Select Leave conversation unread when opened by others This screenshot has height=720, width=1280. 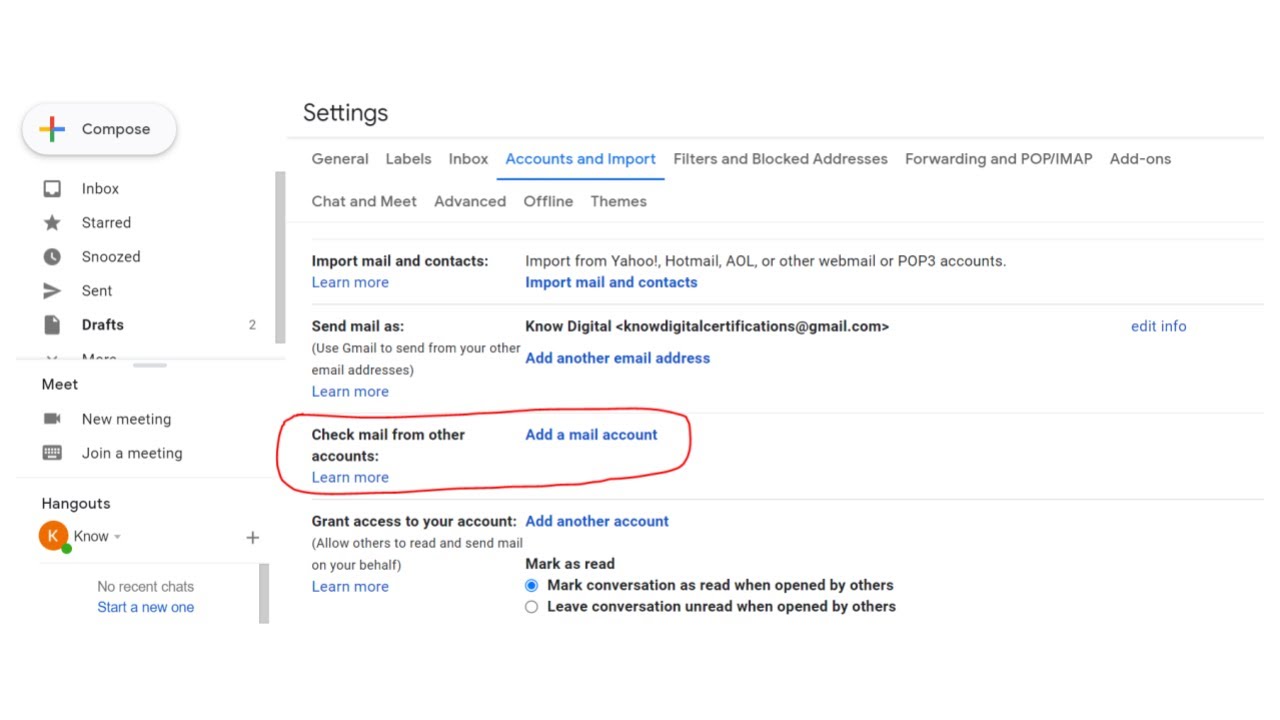click(x=531, y=607)
